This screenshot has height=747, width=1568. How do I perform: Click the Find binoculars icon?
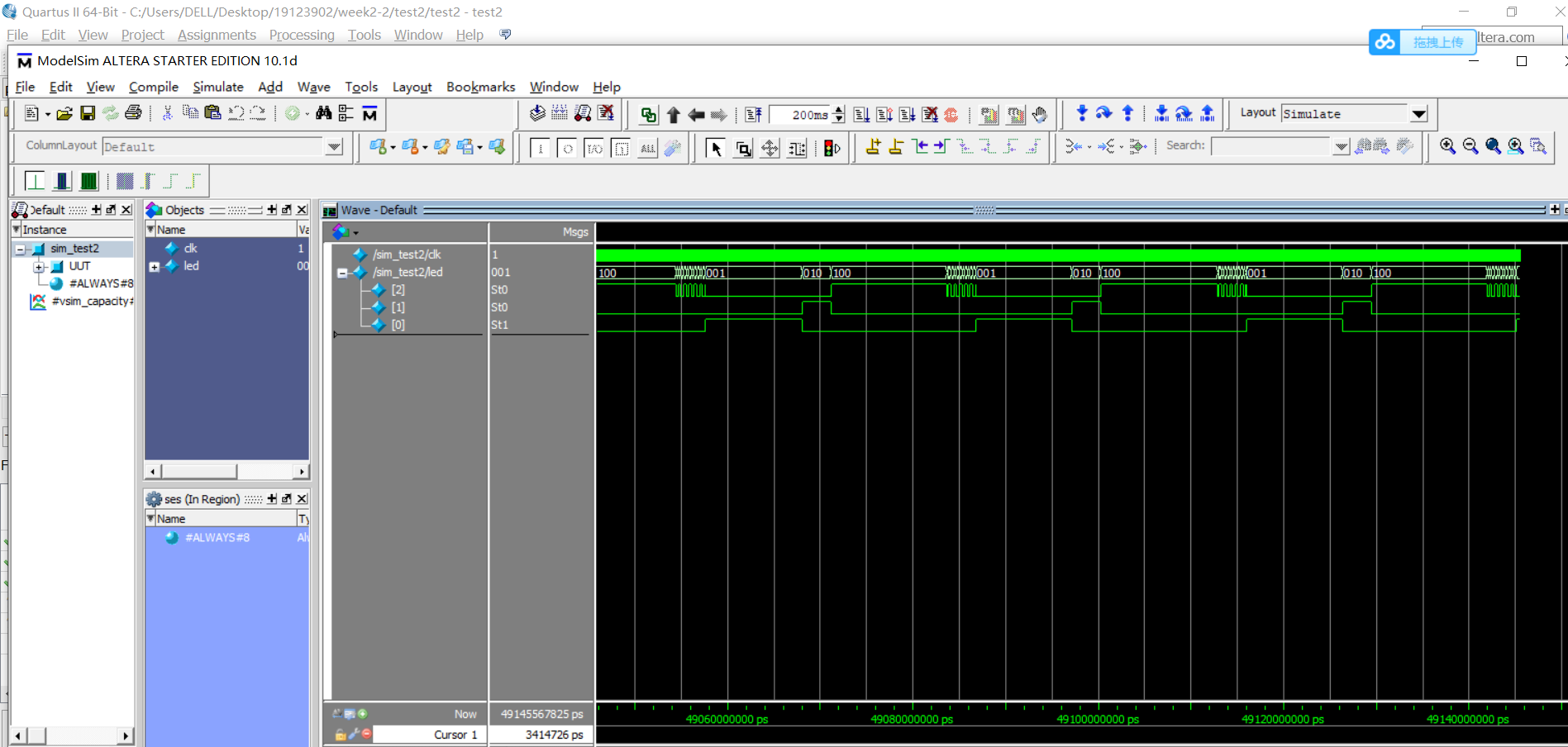[324, 113]
